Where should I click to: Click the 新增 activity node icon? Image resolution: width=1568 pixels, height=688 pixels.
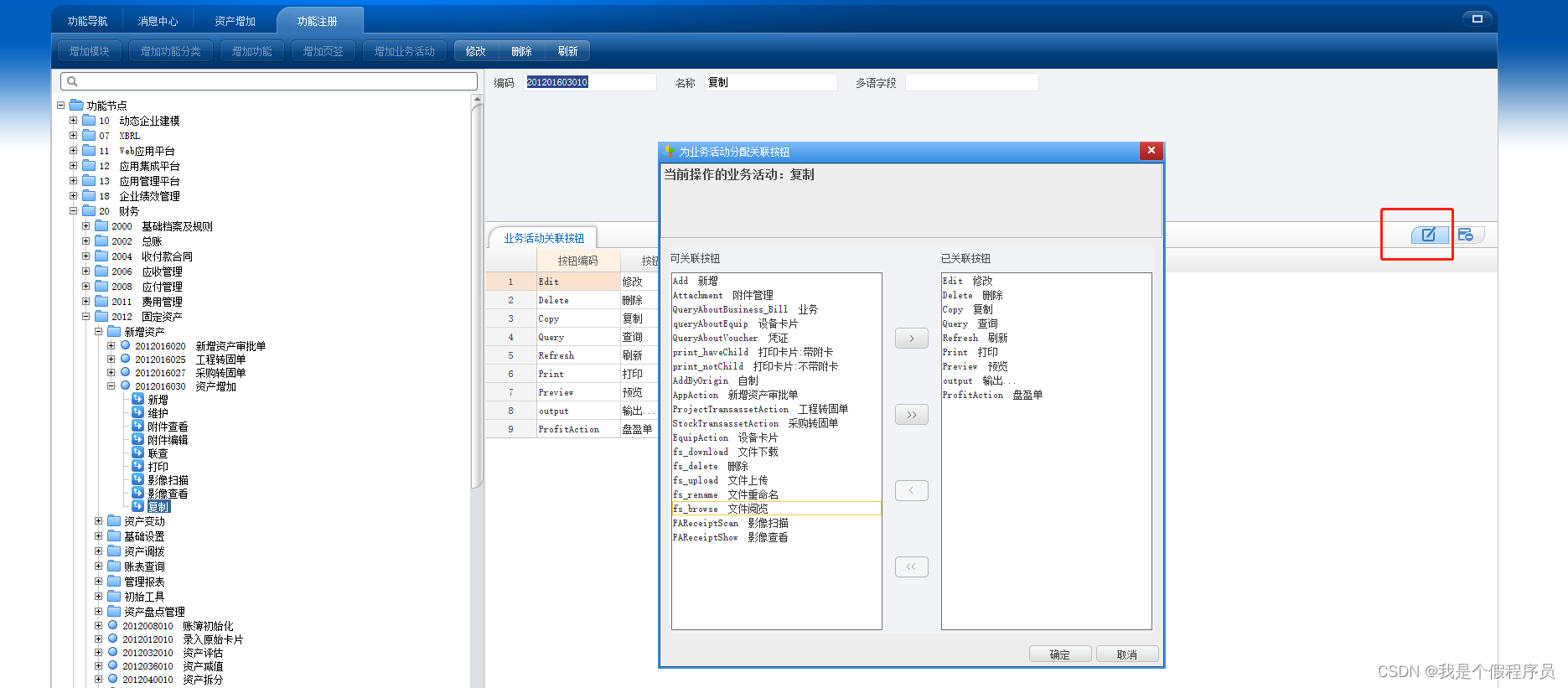coord(138,399)
